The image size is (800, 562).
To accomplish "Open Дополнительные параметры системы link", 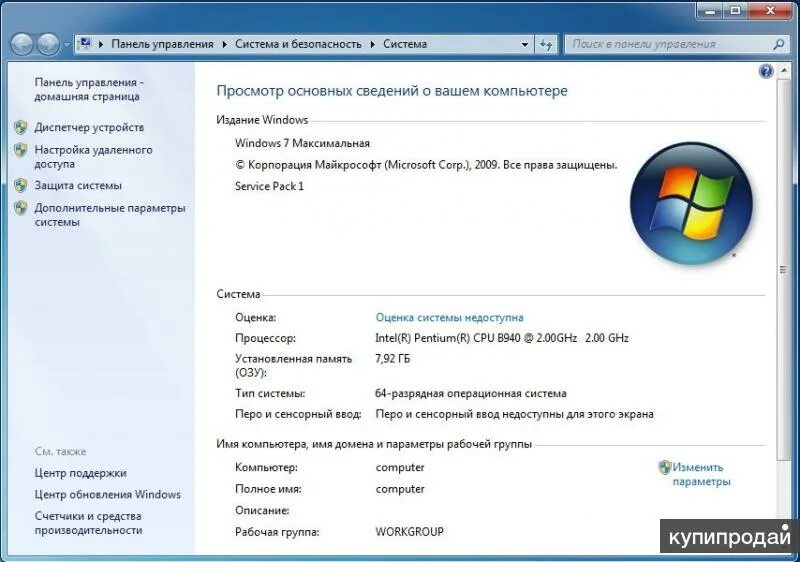I will tap(110, 215).
